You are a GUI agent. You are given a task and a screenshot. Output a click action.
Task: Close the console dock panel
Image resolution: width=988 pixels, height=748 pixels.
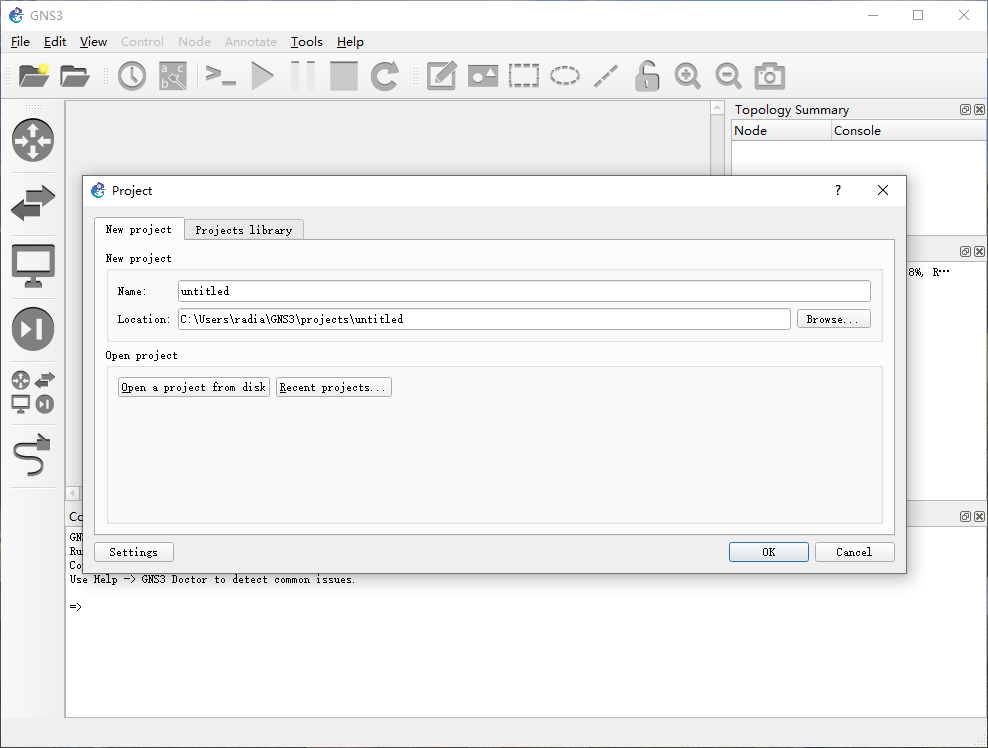pos(979,516)
